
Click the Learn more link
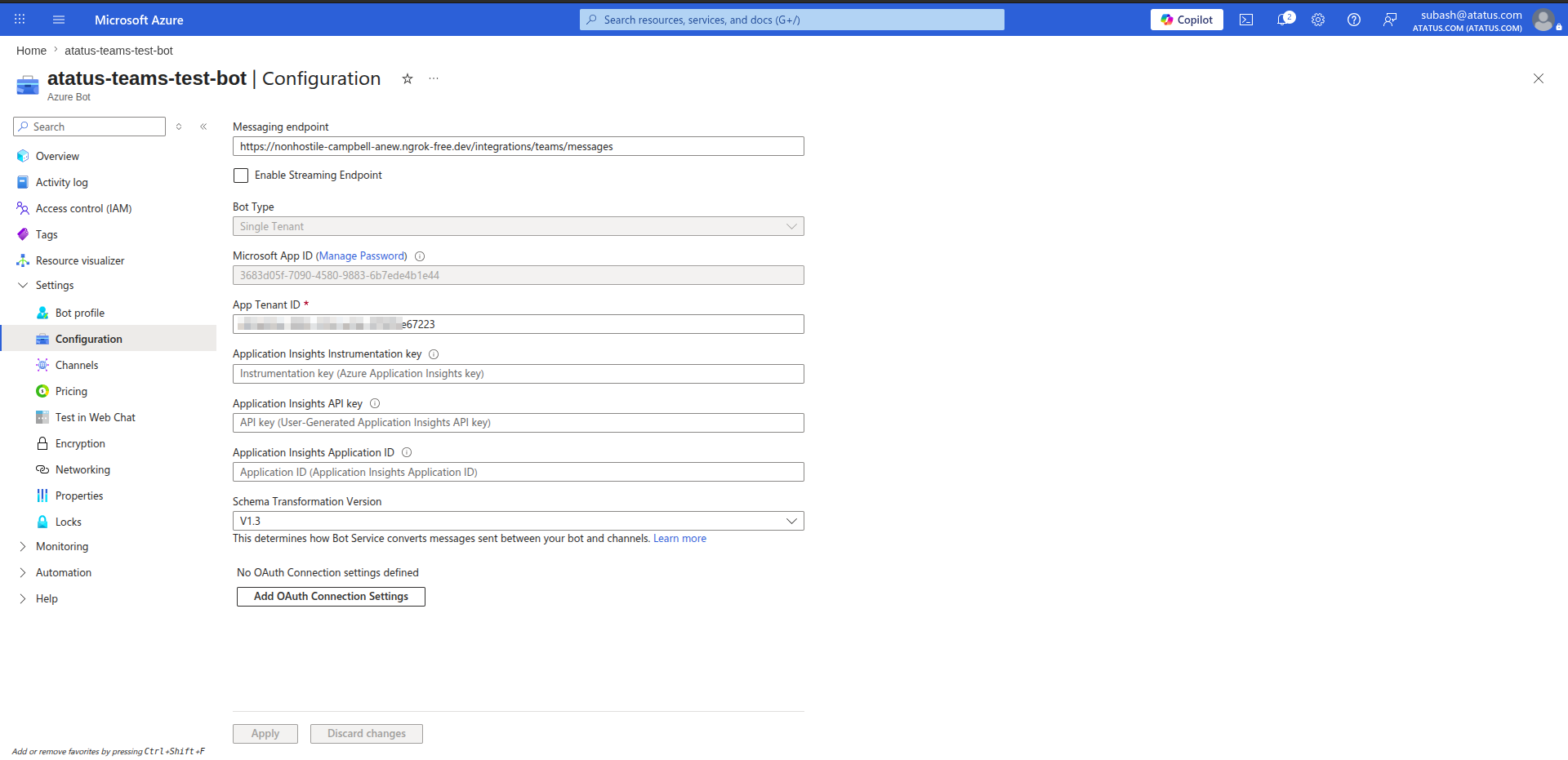pyautogui.click(x=679, y=539)
